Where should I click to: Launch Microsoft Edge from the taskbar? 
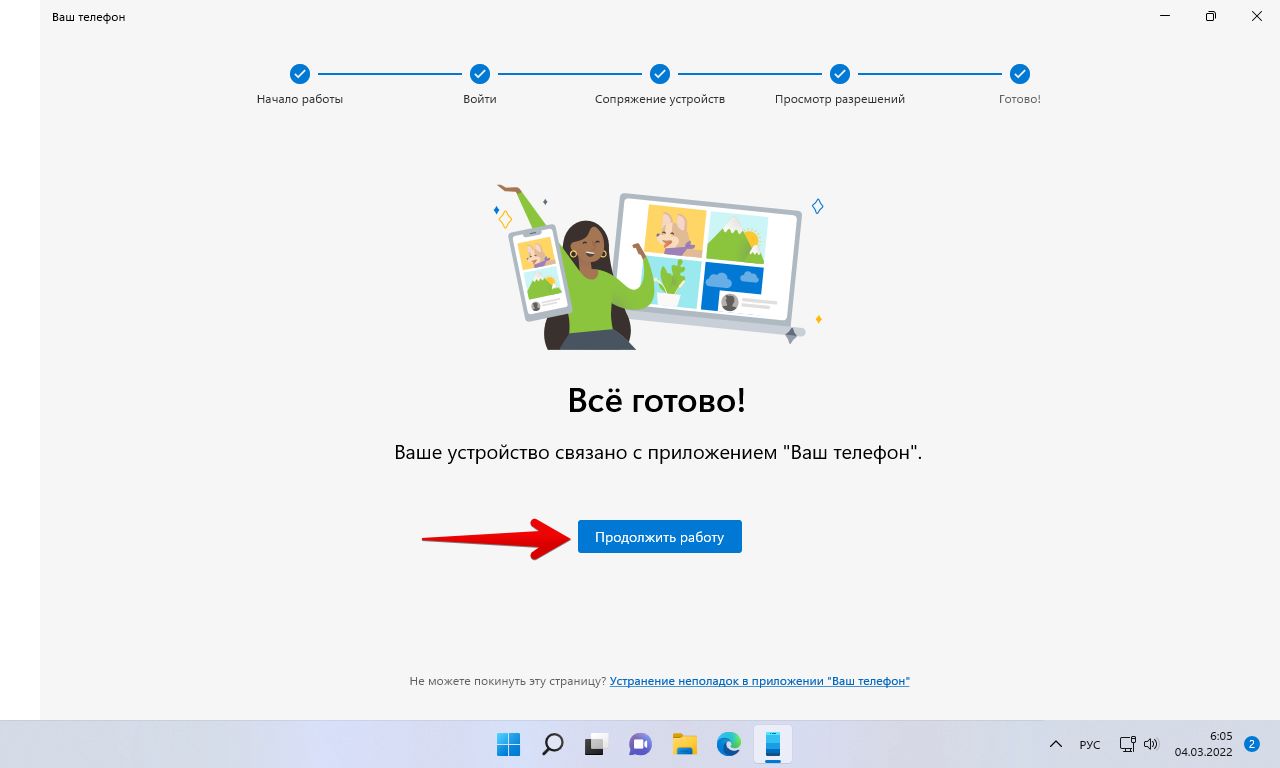[729, 744]
